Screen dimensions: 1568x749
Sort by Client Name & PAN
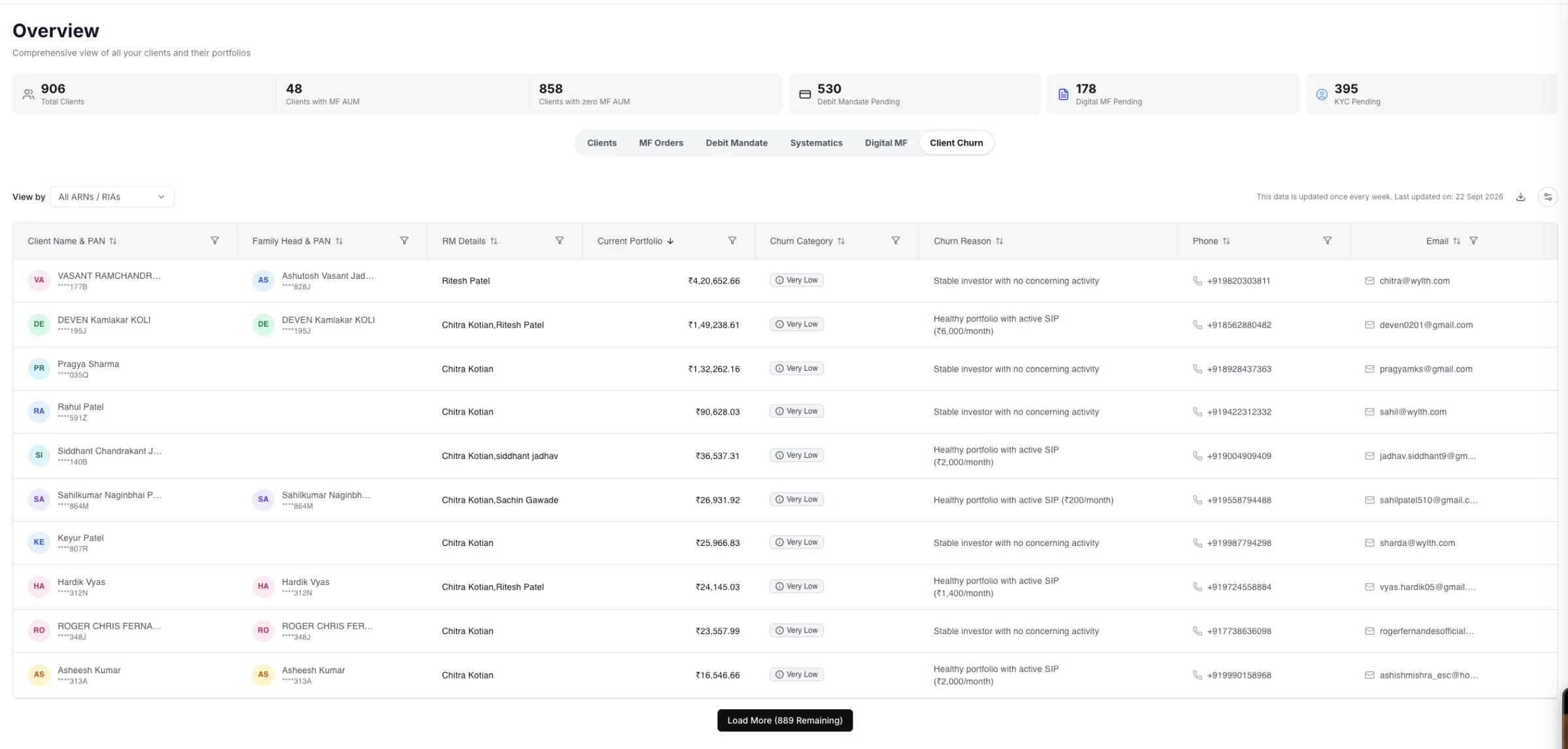[x=113, y=241]
